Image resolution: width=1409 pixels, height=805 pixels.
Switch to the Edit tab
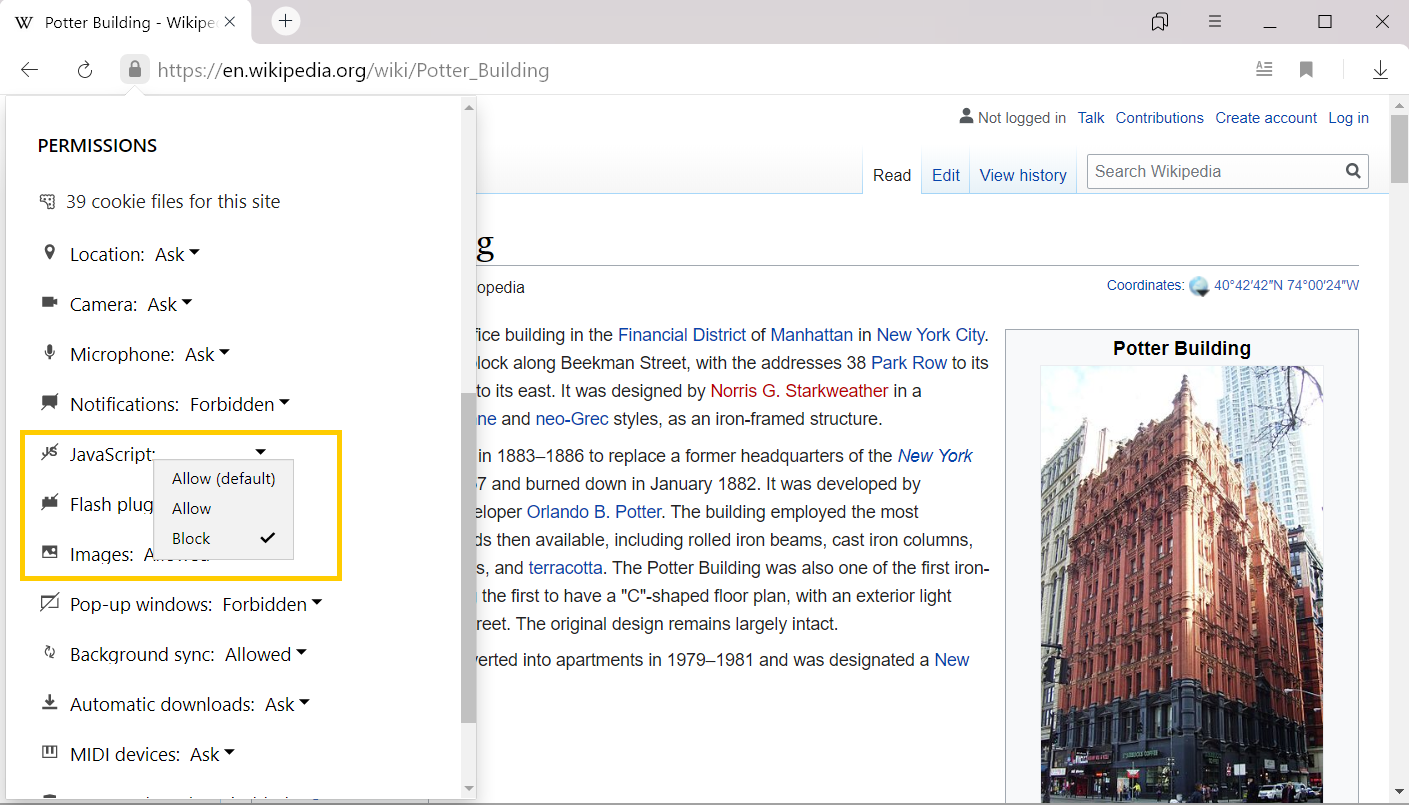point(946,175)
